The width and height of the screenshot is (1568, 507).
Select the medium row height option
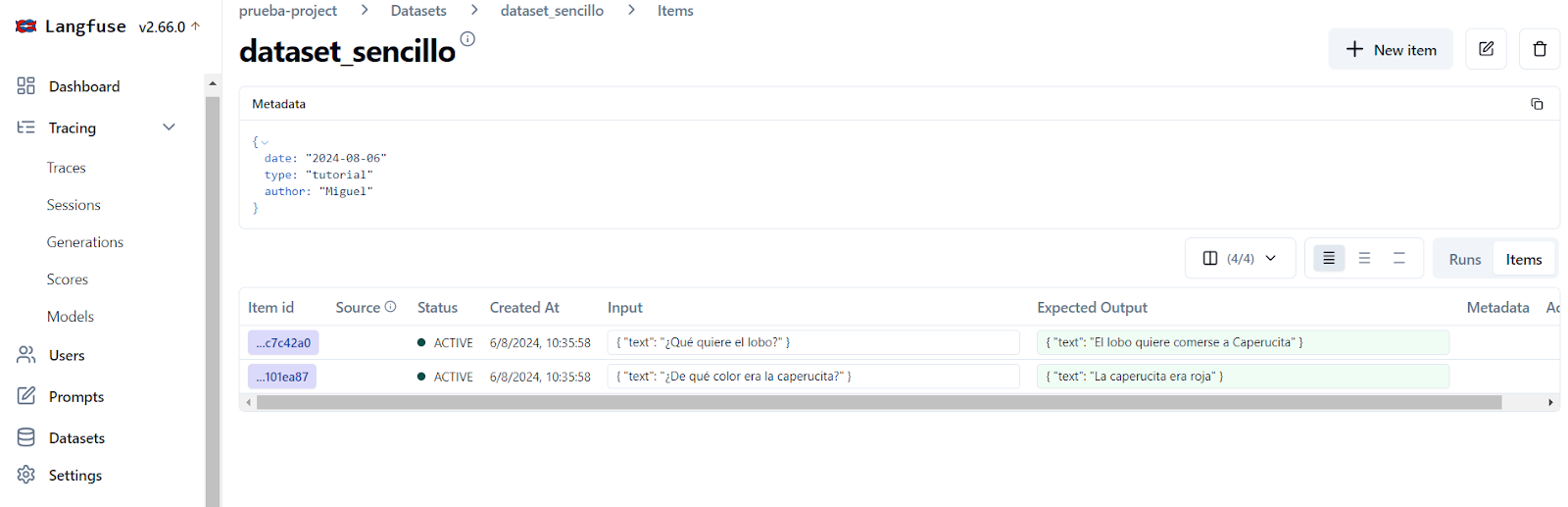tap(1364, 258)
